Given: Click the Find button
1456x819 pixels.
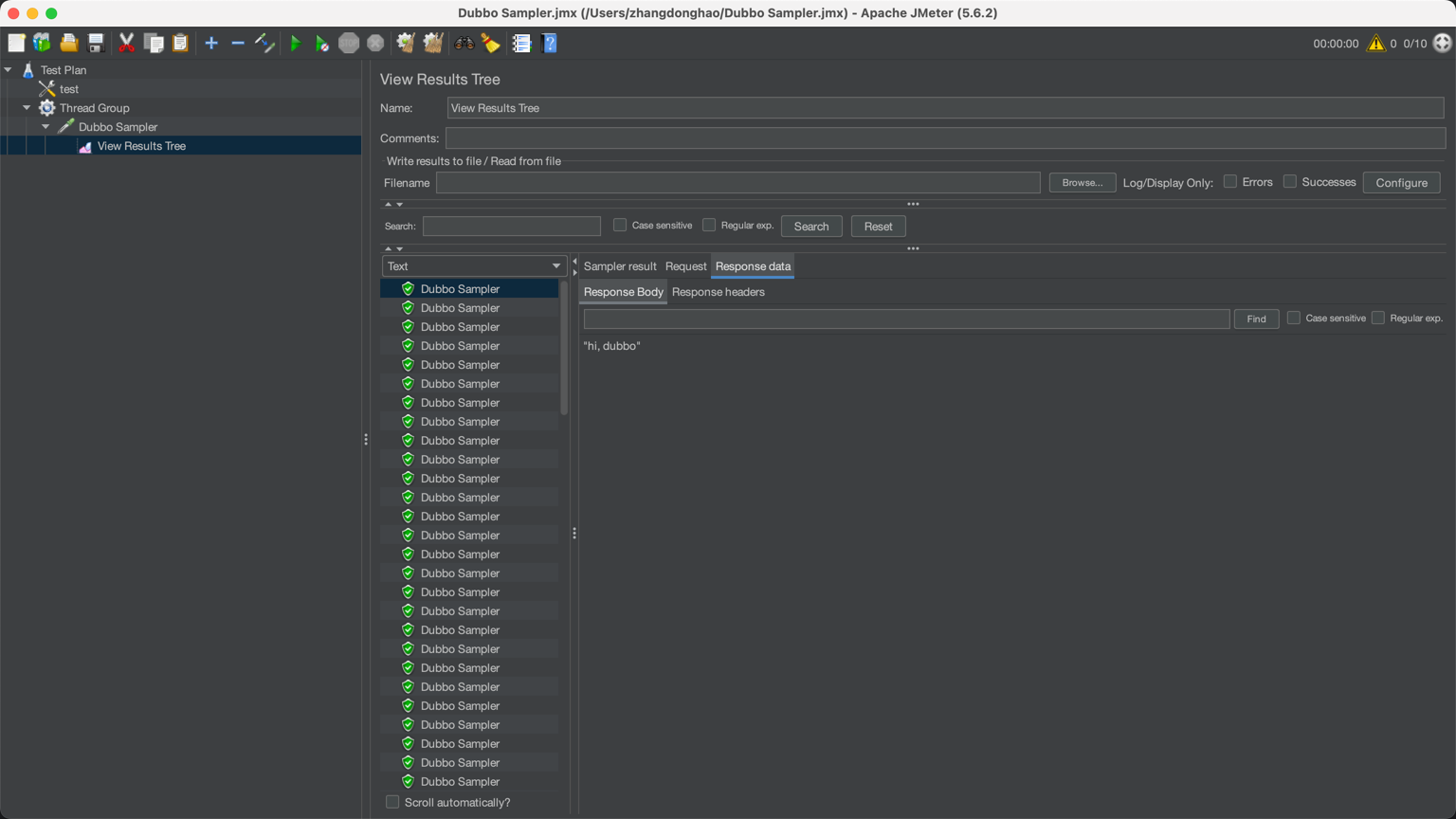Looking at the screenshot, I should tap(1256, 319).
